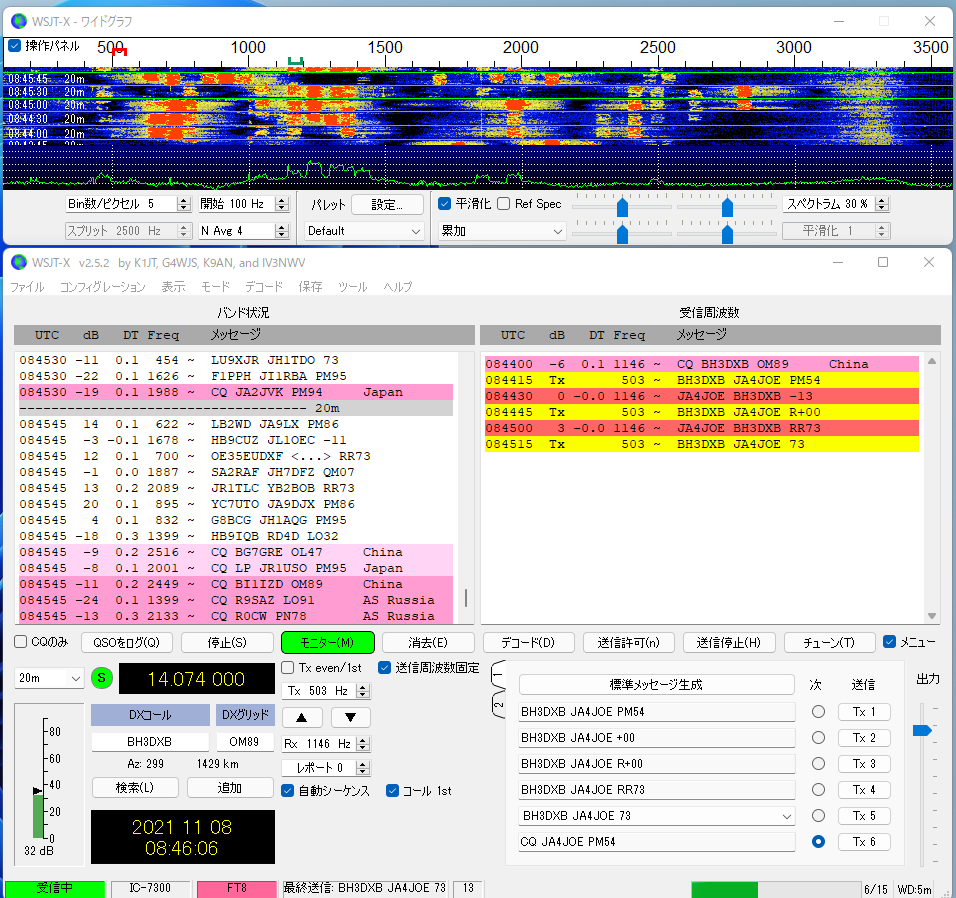Click the Wide Graph window globe icon
Image resolution: width=956 pixels, height=898 pixels.
[x=19, y=21]
